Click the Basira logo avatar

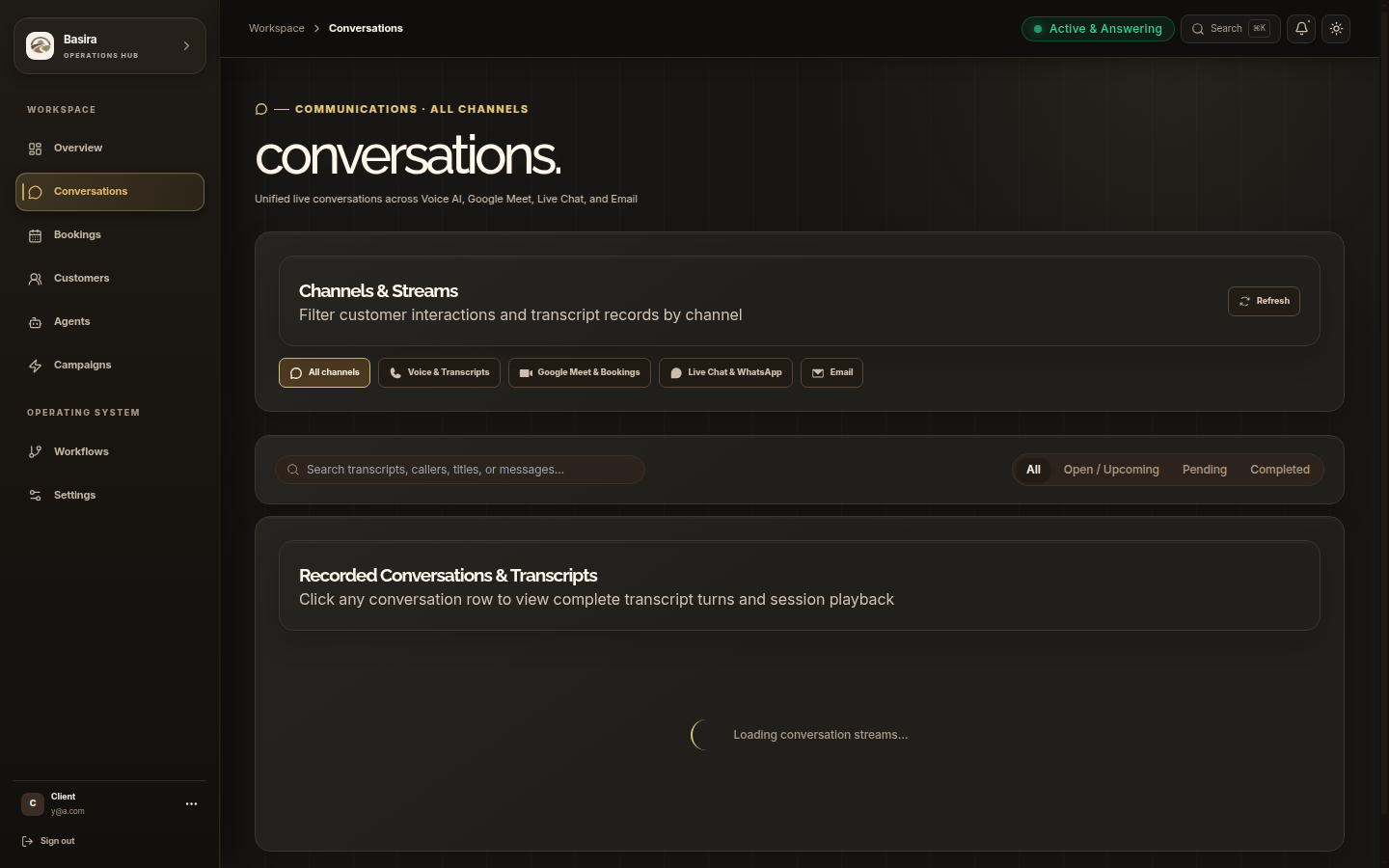coord(40,45)
